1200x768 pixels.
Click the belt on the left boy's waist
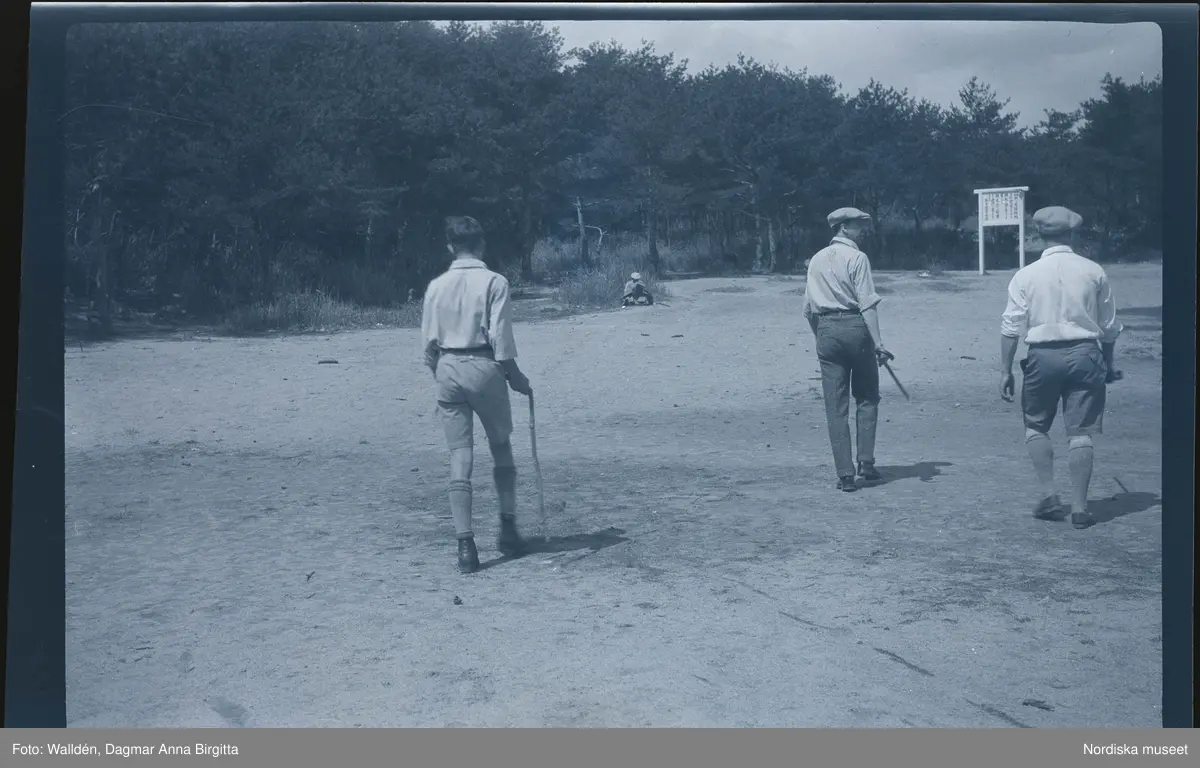467,351
